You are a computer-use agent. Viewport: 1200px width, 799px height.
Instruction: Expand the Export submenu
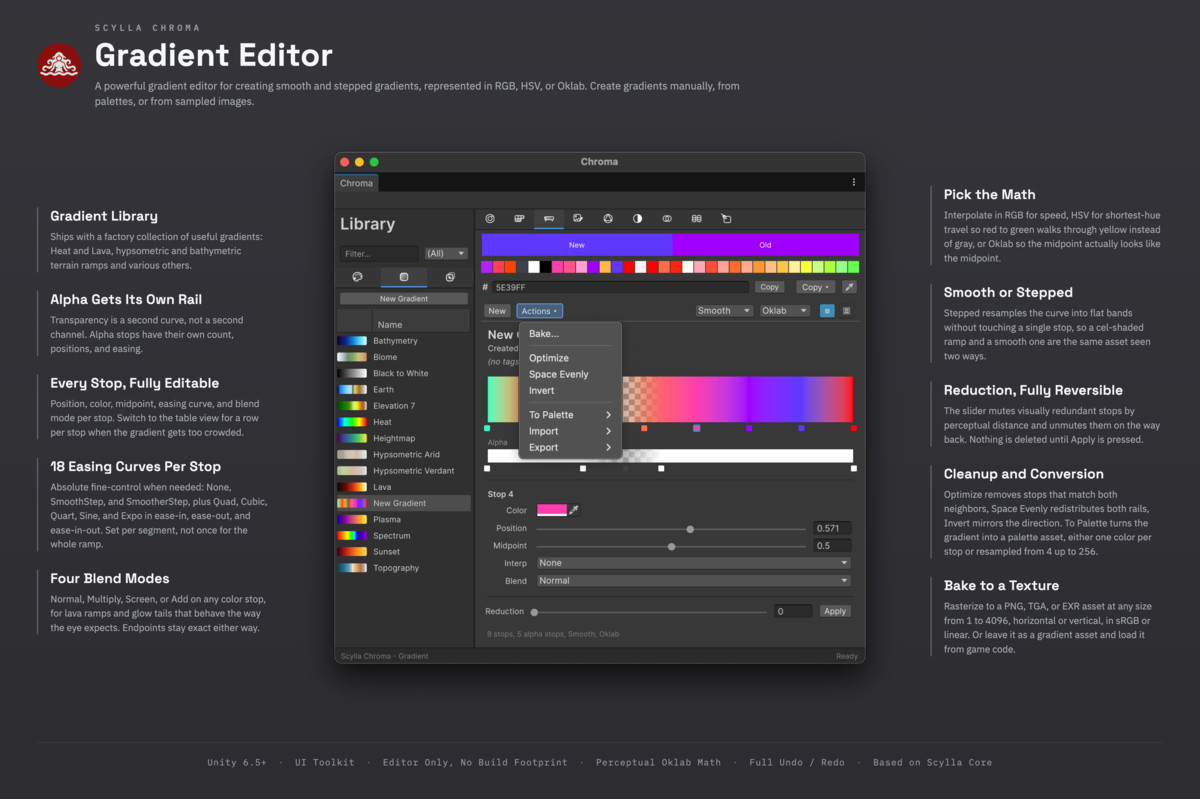point(570,447)
